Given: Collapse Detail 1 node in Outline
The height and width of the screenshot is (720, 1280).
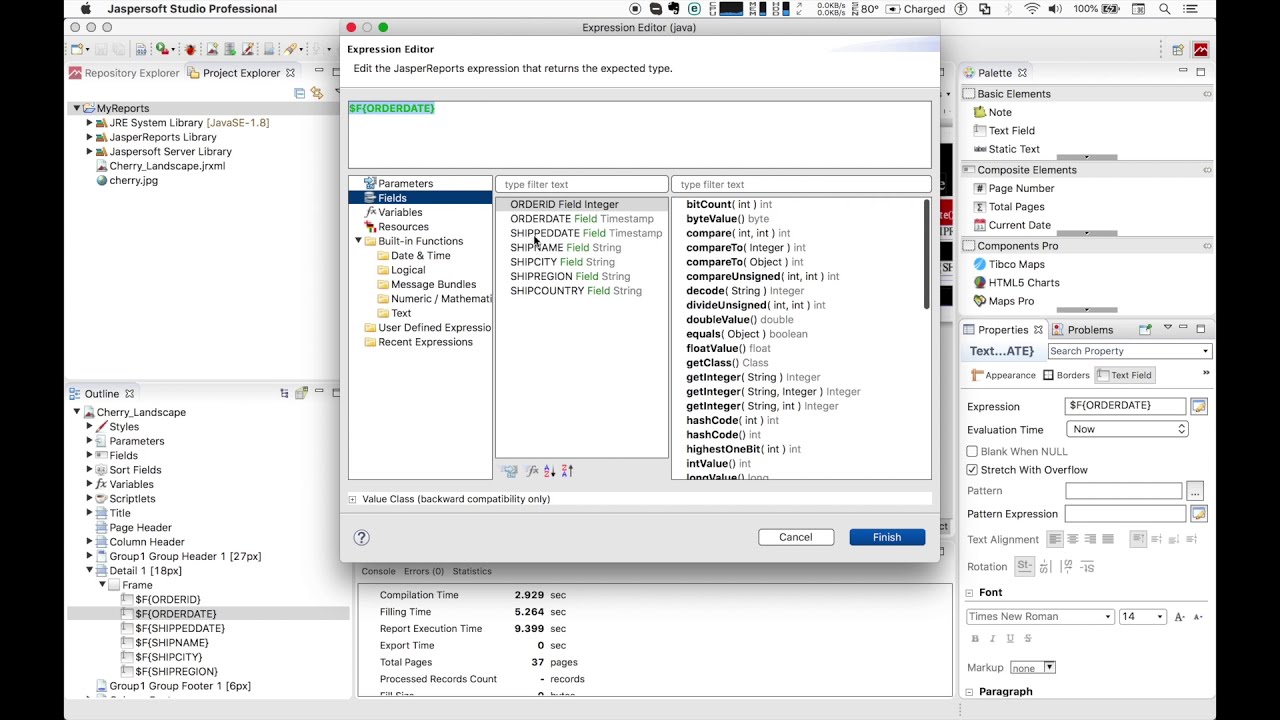Looking at the screenshot, I should coord(89,571).
